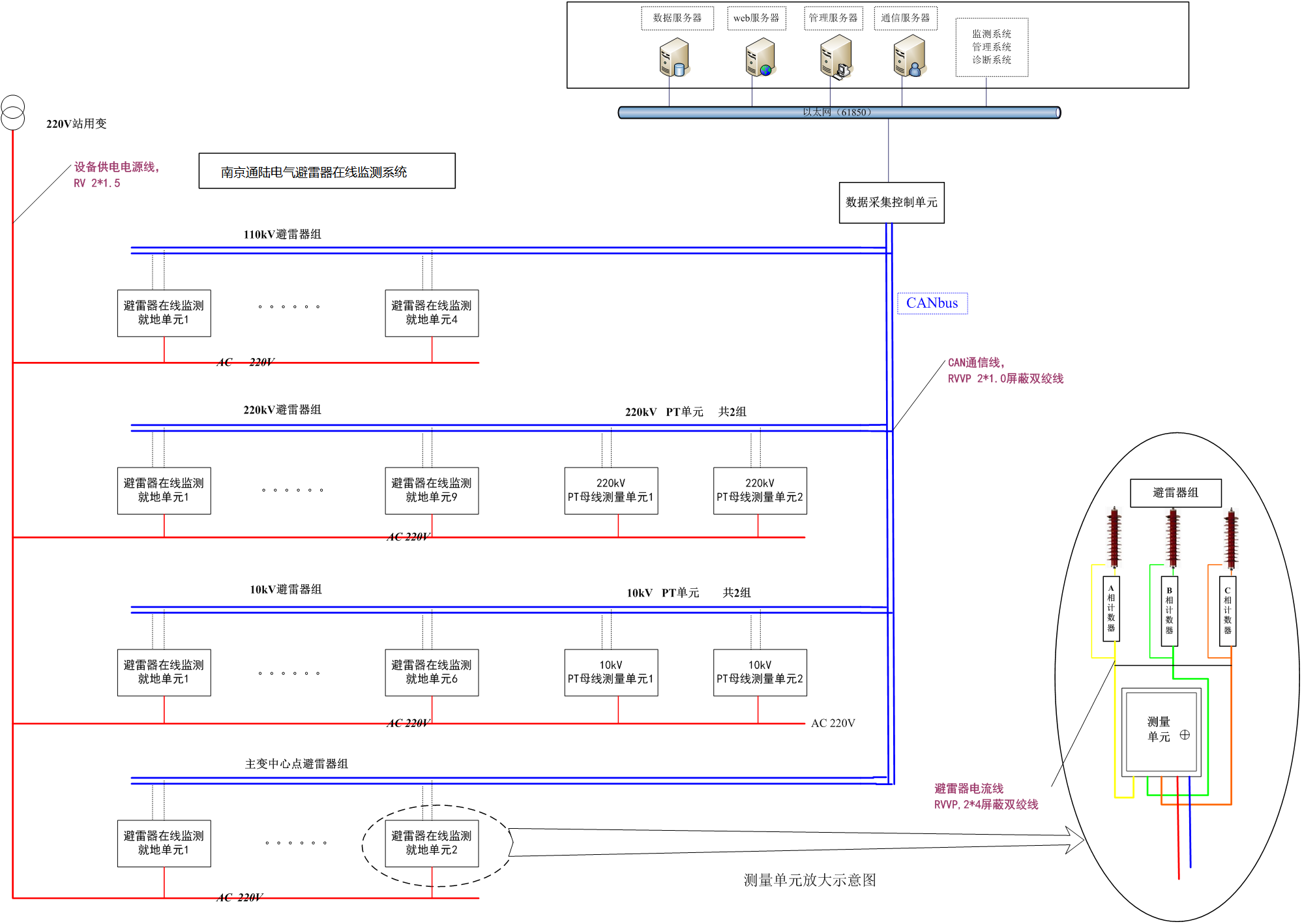This screenshot has width=1302, height=924.
Task: Select the dashed-circled 就地单元2 box
Action: pos(432,843)
